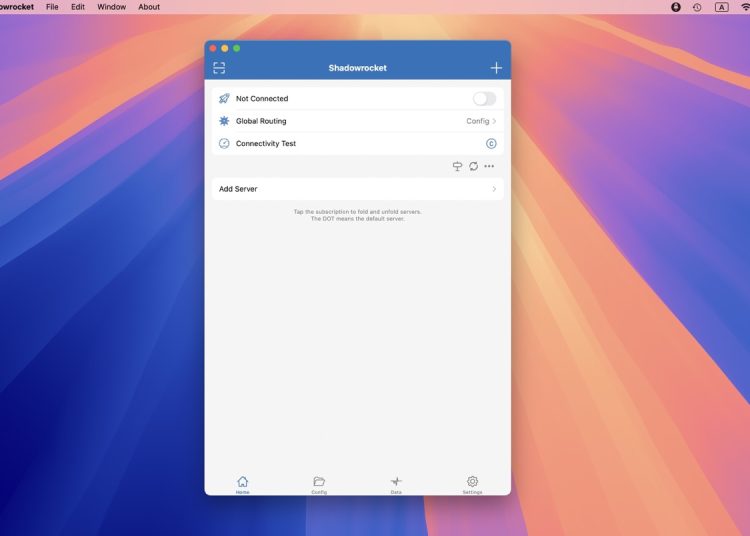The image size is (750, 536).
Task: Switch to the Data tab
Action: coord(396,484)
